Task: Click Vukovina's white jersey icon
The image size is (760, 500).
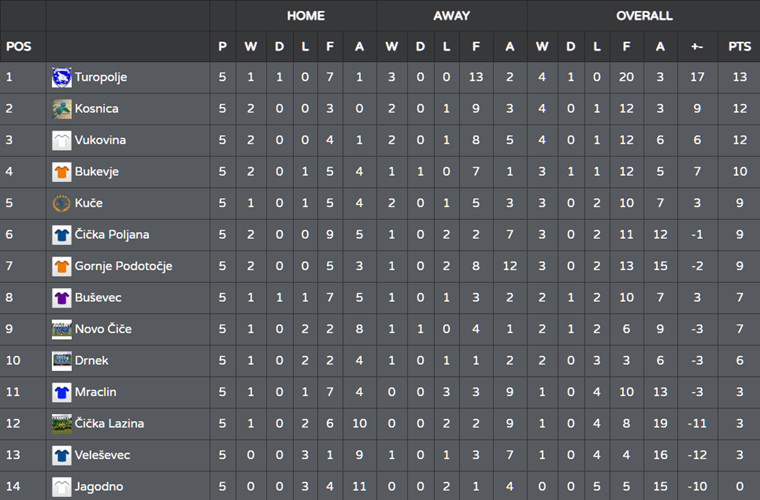Action: pos(62,141)
